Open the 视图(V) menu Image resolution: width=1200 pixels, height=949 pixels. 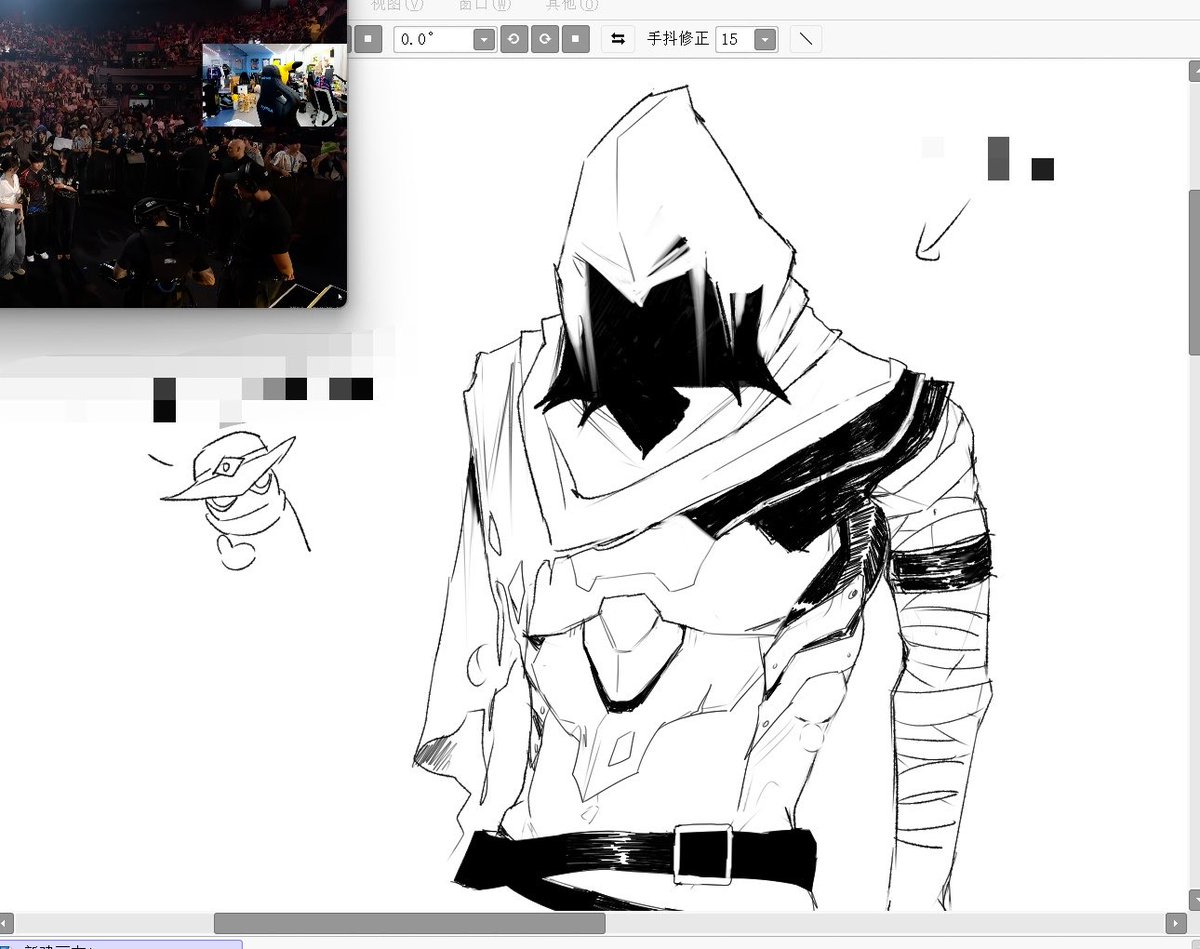[x=397, y=5]
